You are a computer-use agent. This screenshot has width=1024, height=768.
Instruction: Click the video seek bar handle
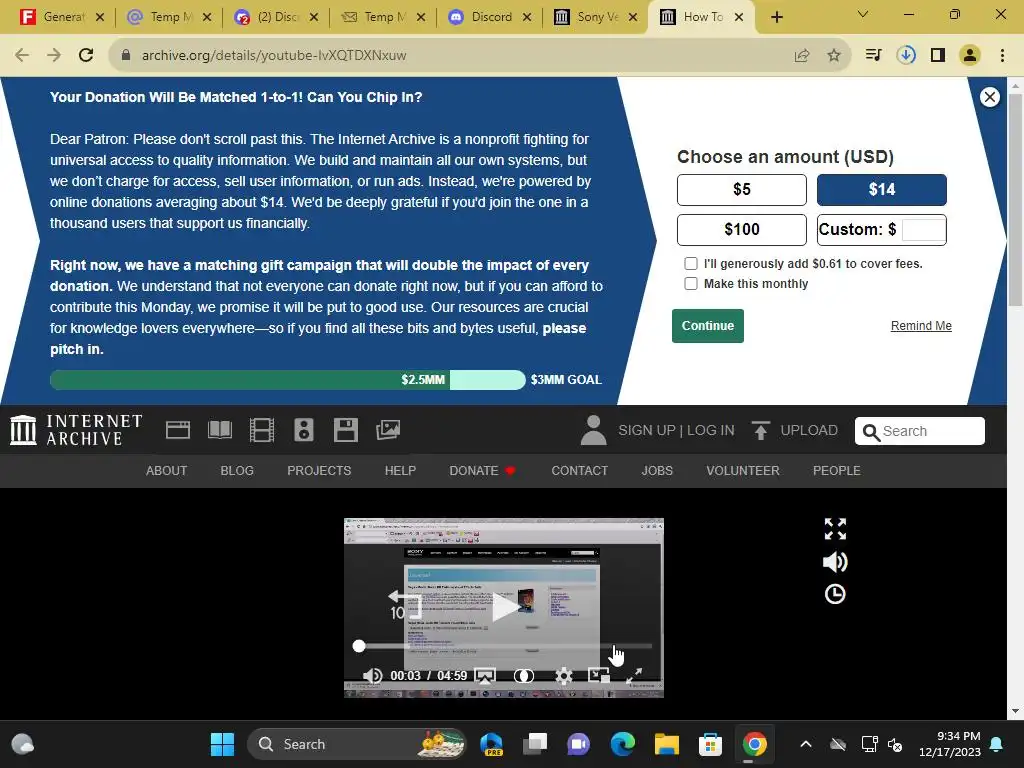359,646
